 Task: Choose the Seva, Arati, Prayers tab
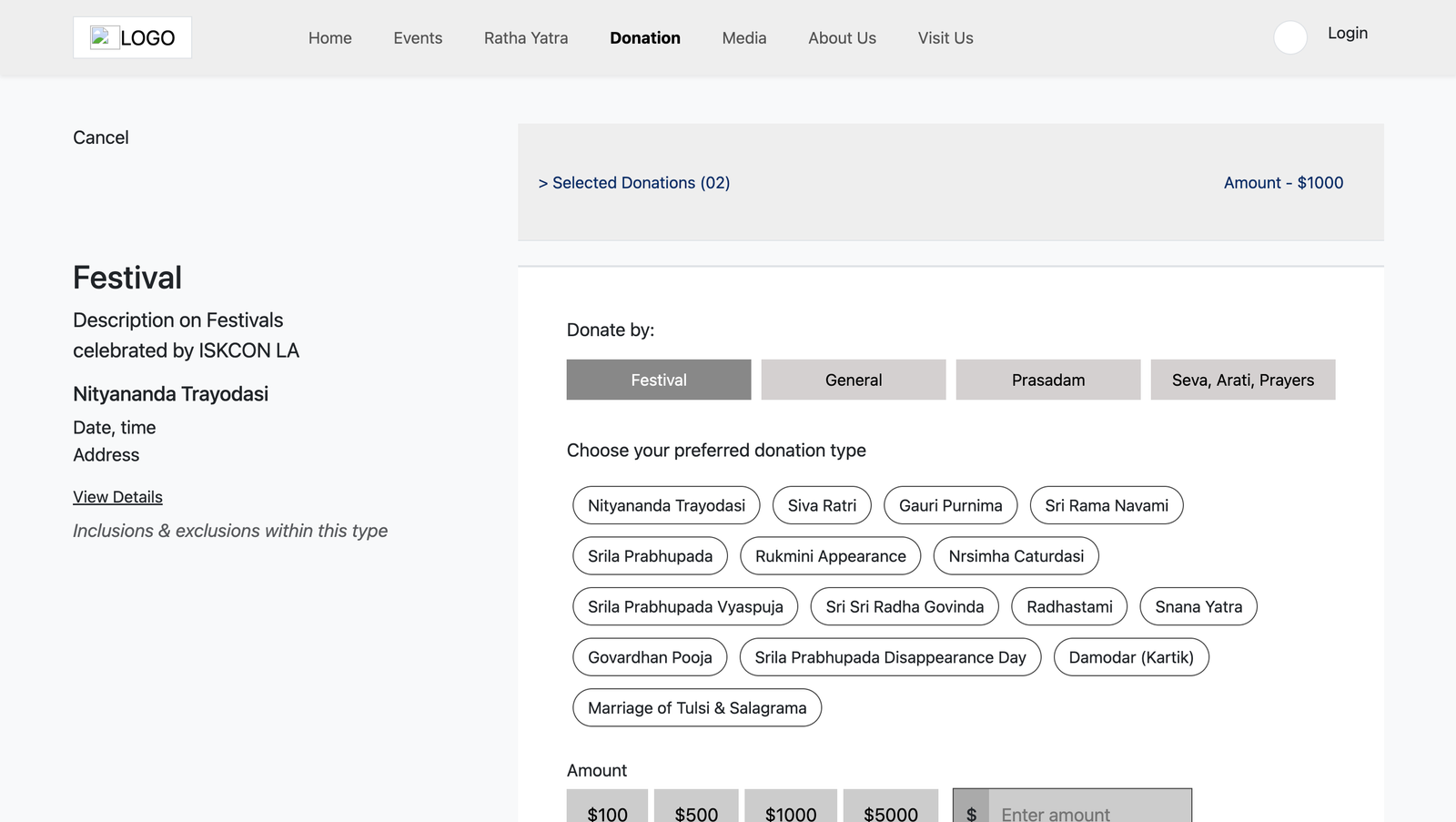click(1242, 380)
